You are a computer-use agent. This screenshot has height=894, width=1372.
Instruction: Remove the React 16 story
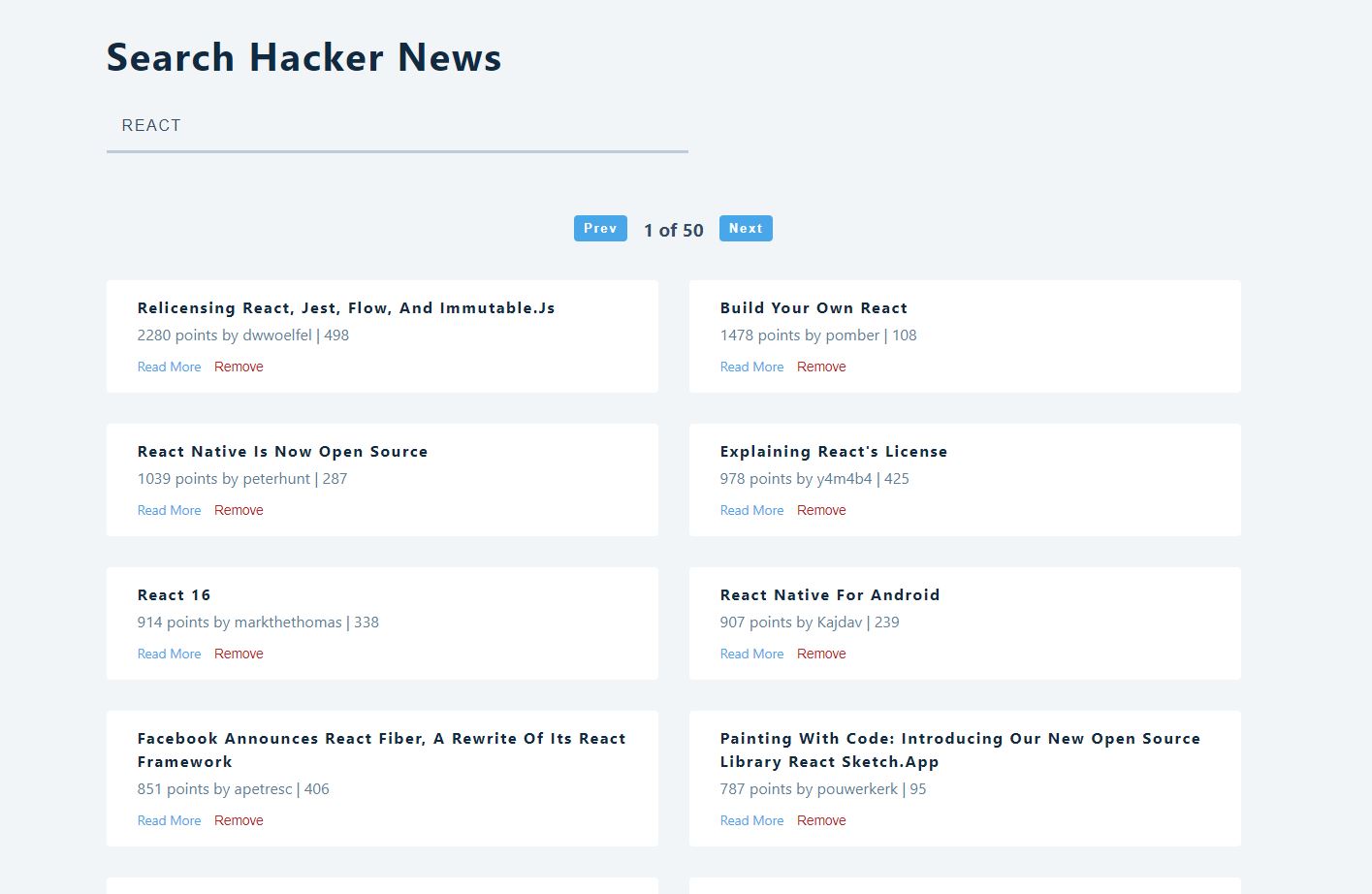pyautogui.click(x=239, y=654)
